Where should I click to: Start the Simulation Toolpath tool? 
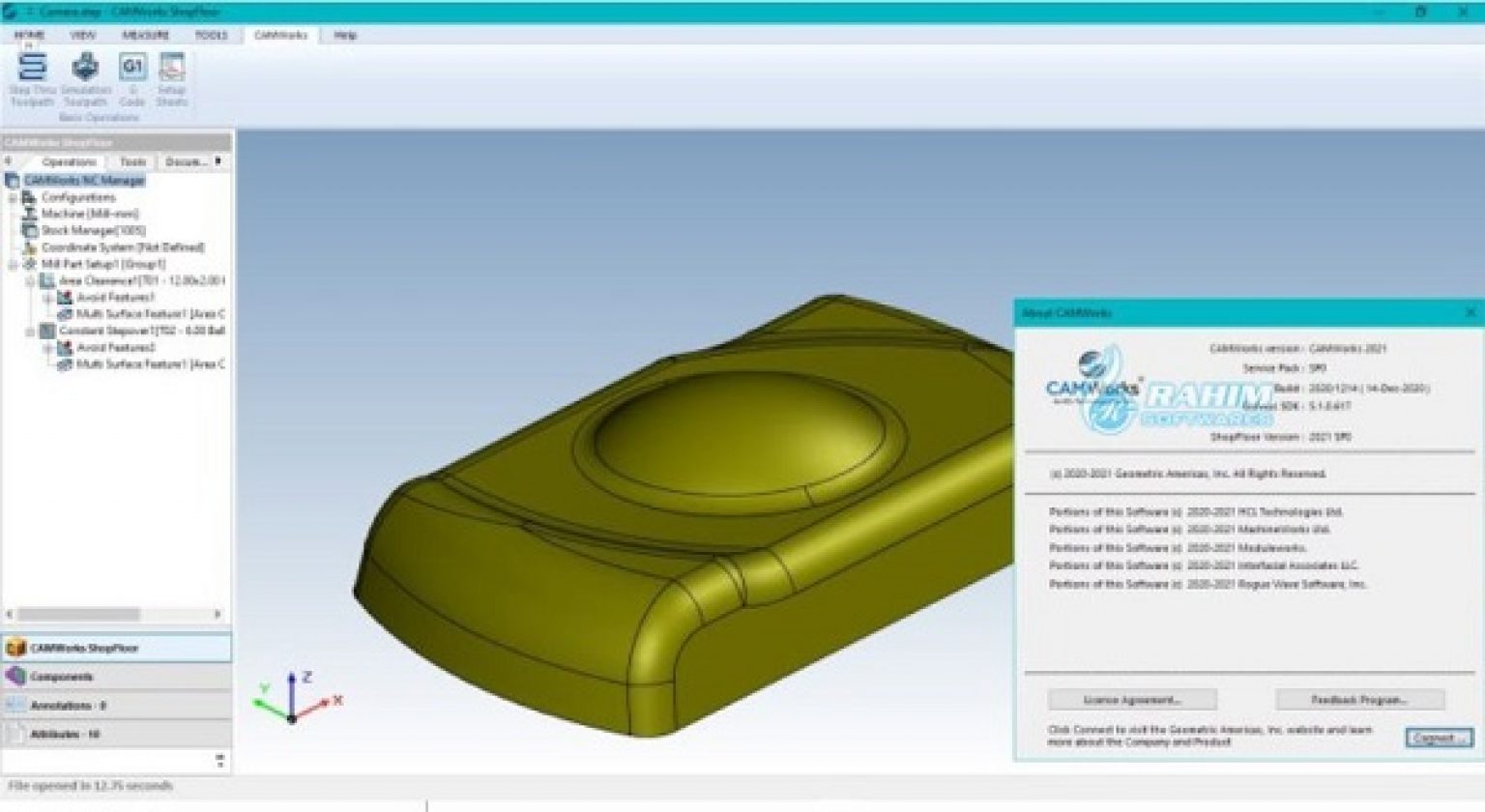pyautogui.click(x=85, y=79)
